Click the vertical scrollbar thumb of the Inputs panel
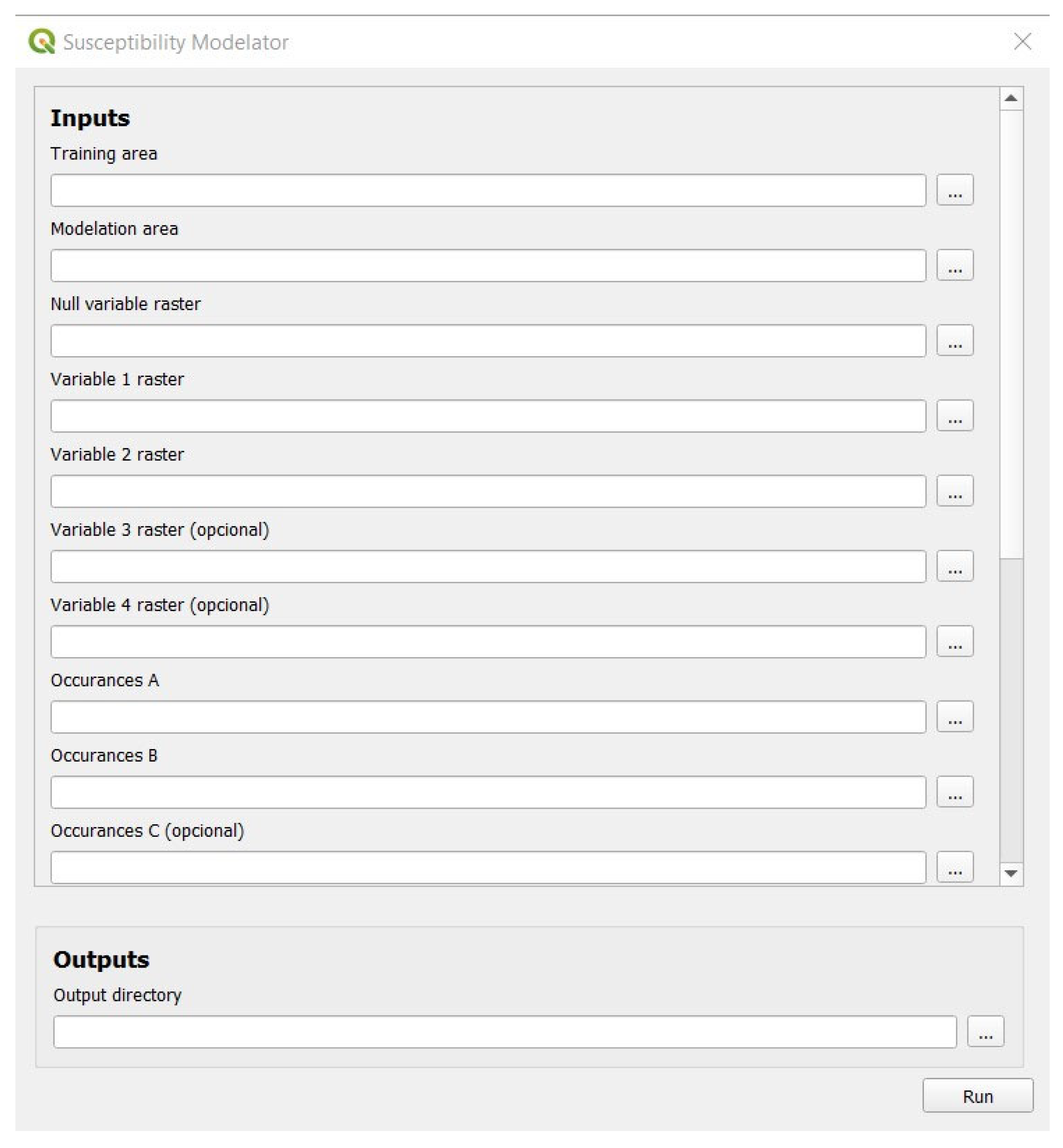The width and height of the screenshot is (1063, 1148). click(1011, 333)
